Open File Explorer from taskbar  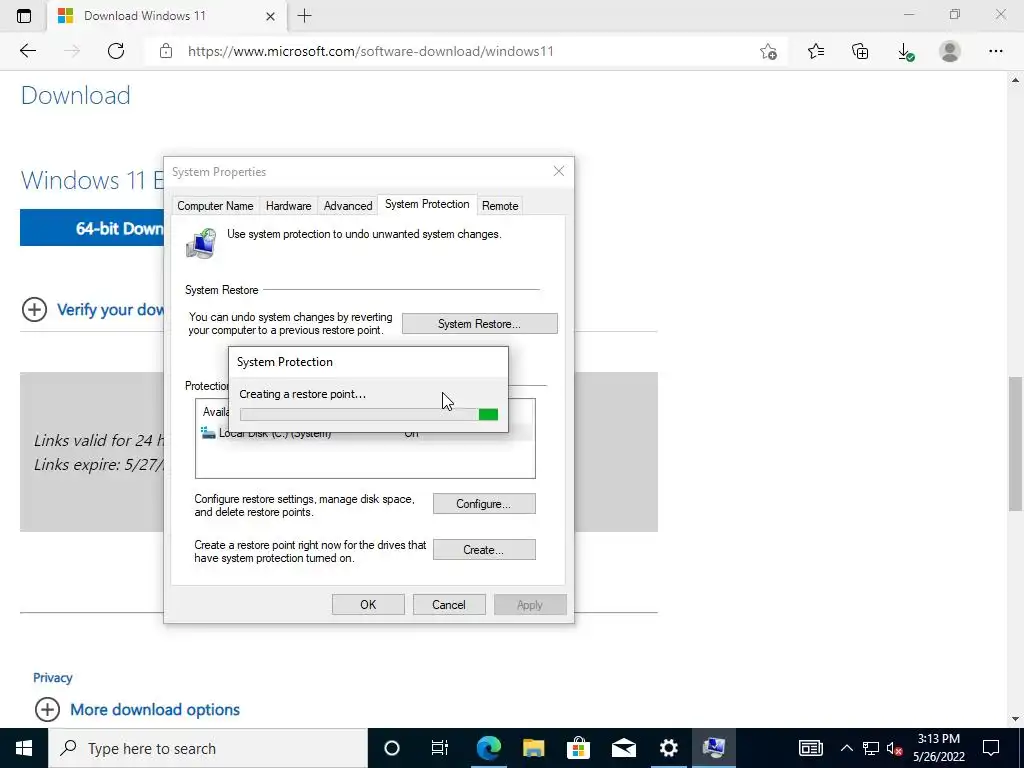[x=534, y=748]
